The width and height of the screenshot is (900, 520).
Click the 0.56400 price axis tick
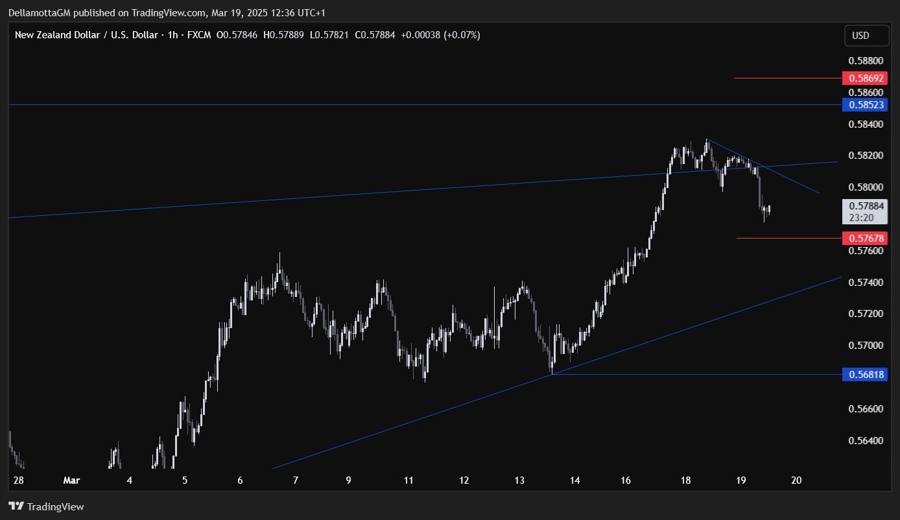point(863,441)
